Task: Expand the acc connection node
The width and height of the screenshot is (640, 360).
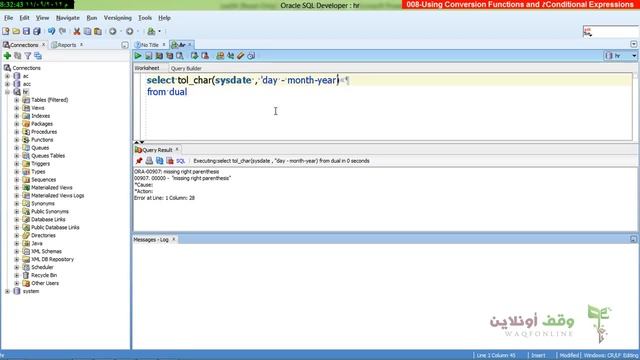Action: click(7, 84)
